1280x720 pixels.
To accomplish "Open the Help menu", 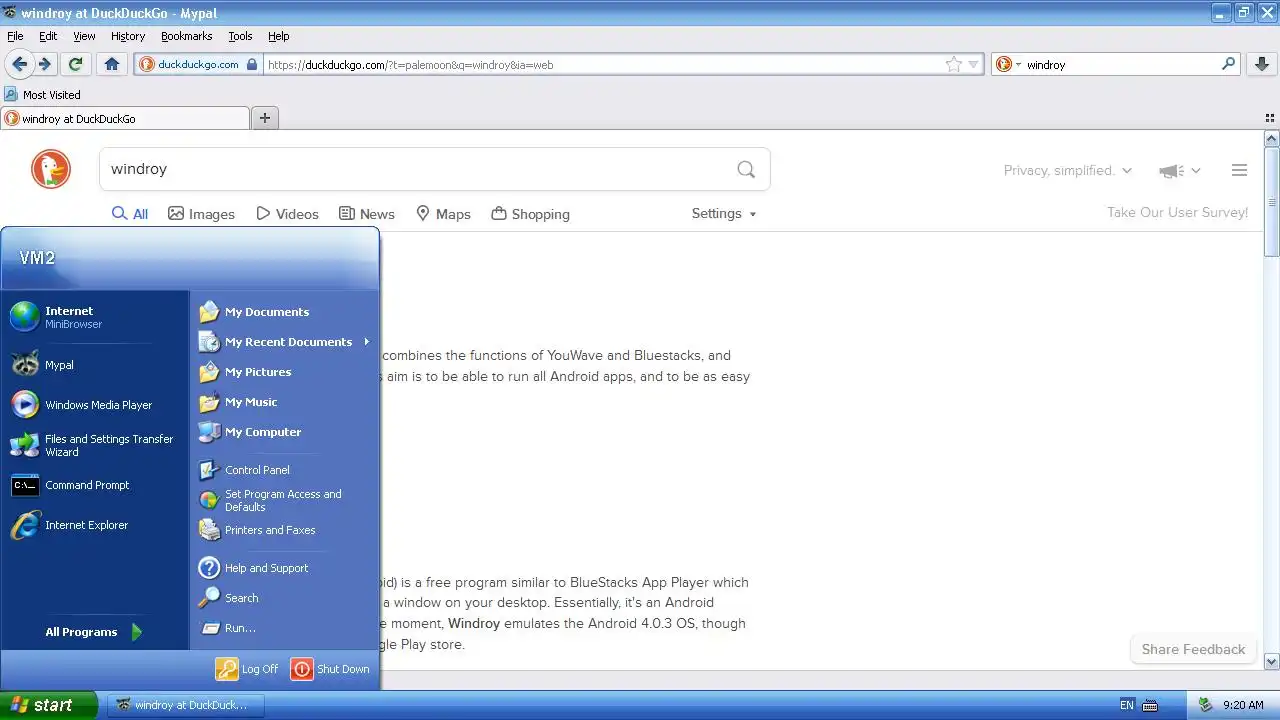I will point(279,36).
